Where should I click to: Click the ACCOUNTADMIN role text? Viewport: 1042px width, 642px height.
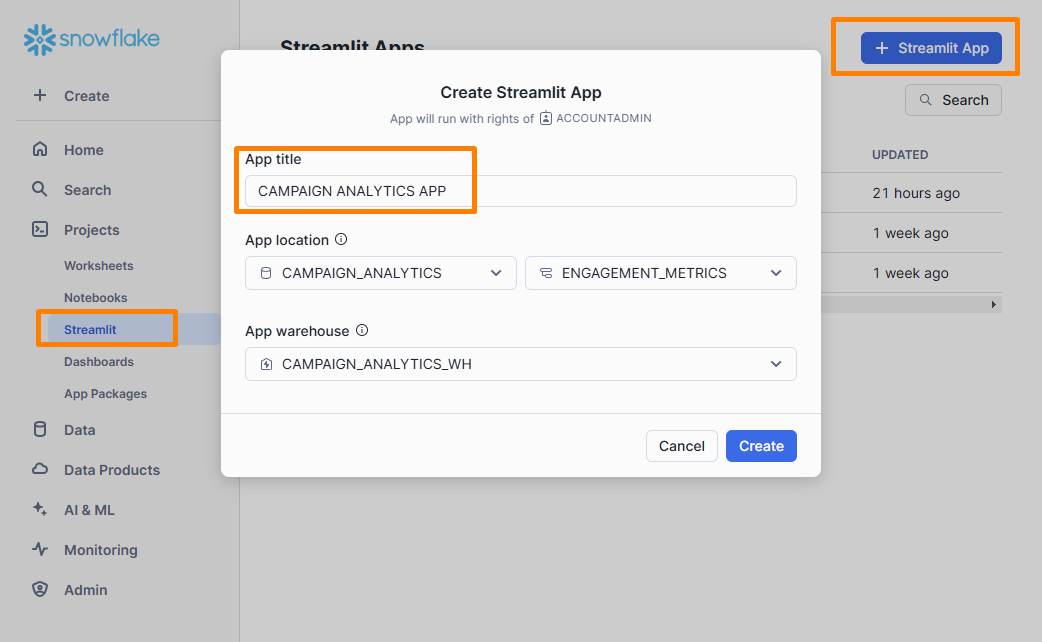coord(603,118)
